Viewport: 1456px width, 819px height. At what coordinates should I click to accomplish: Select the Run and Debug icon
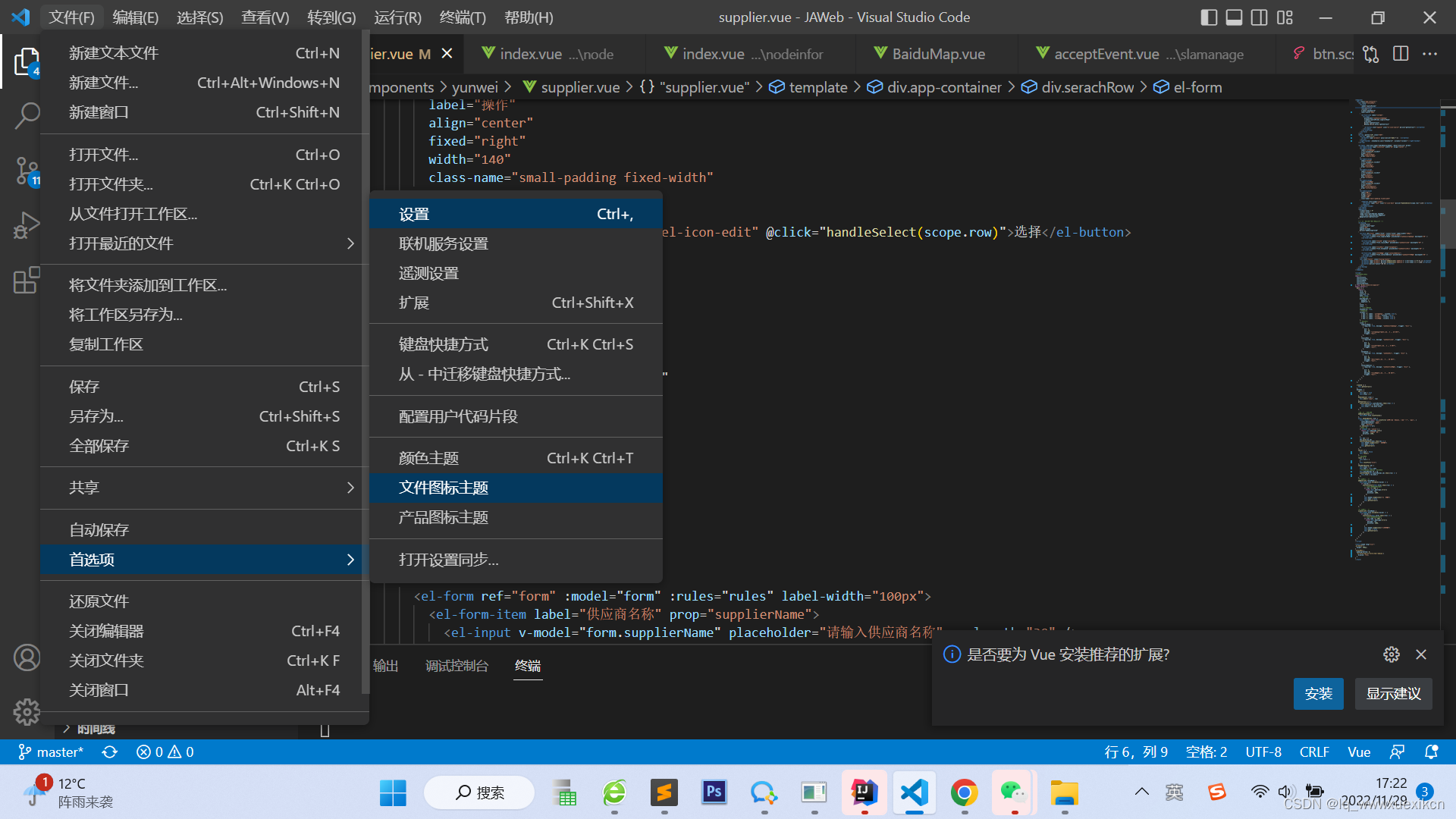click(x=27, y=224)
